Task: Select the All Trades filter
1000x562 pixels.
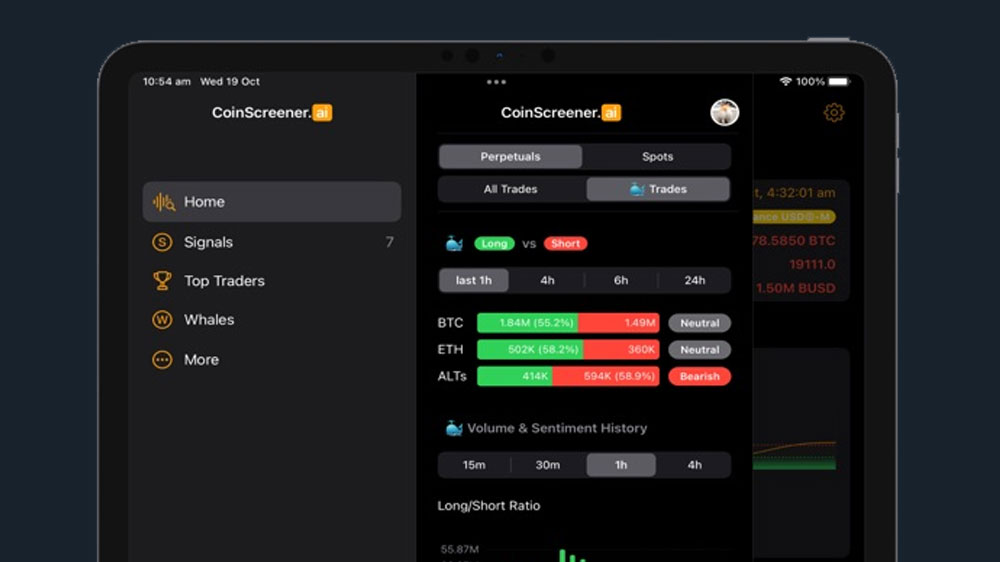Action: pos(510,189)
